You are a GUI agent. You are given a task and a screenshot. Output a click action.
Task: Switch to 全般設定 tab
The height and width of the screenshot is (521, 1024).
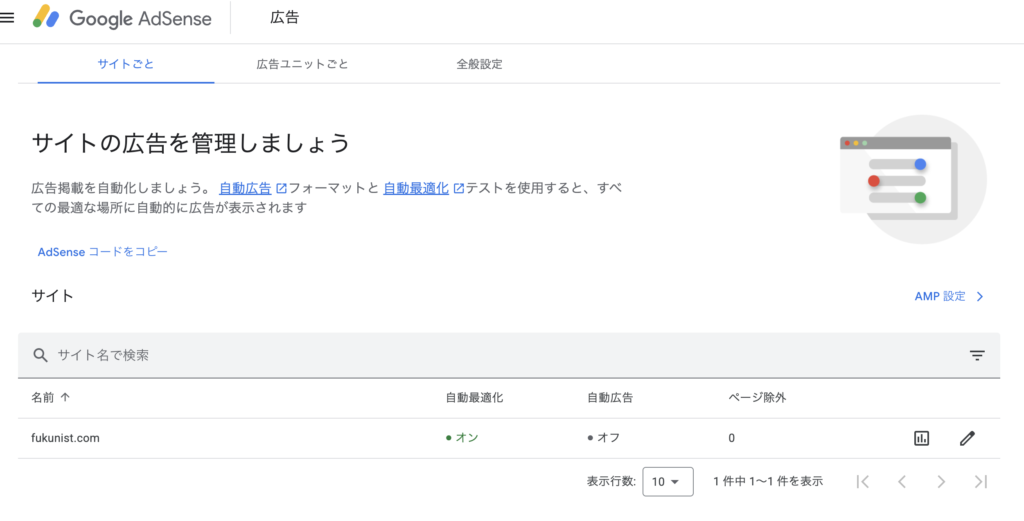click(479, 64)
